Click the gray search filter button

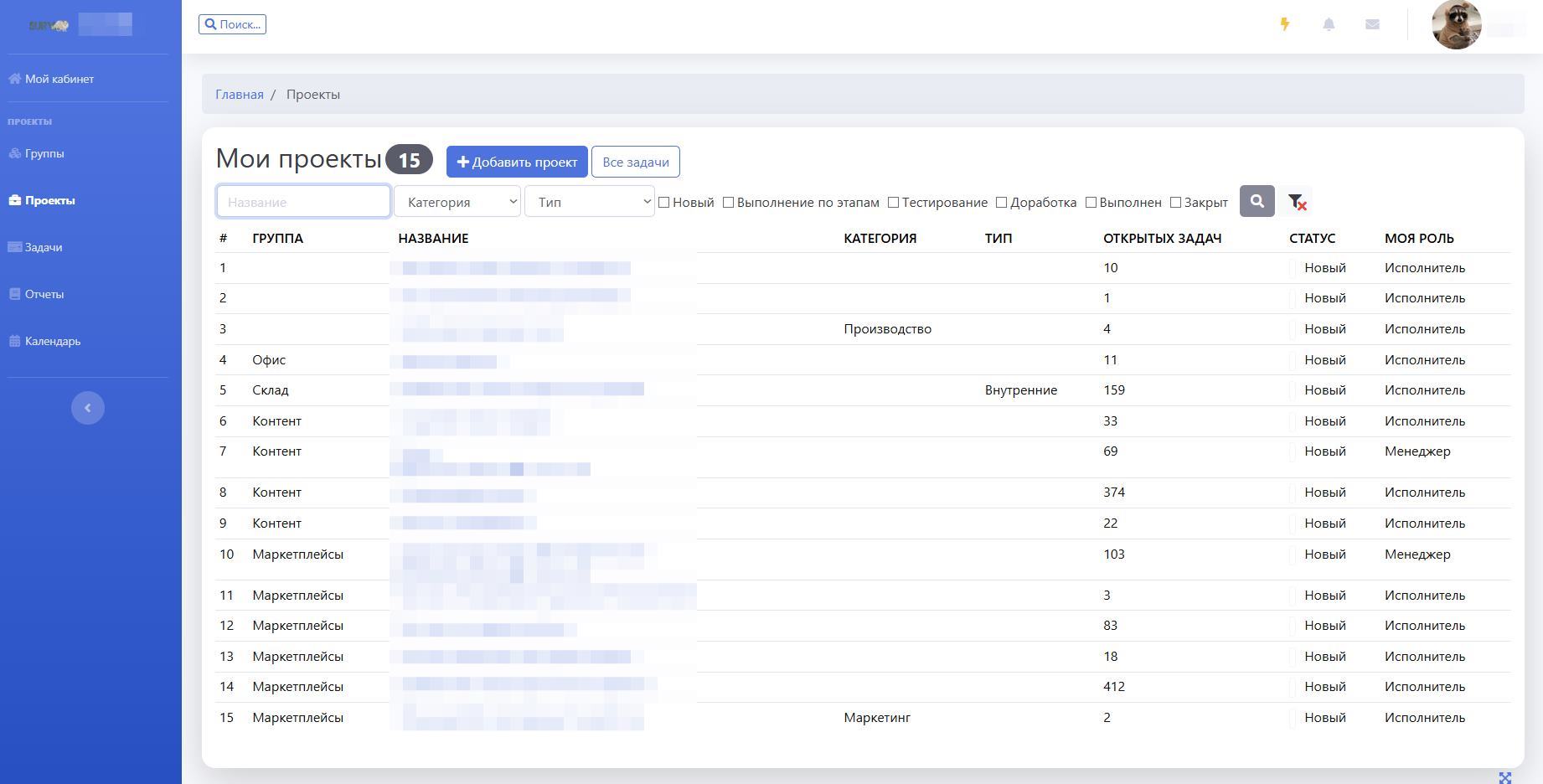pyautogui.click(x=1257, y=201)
